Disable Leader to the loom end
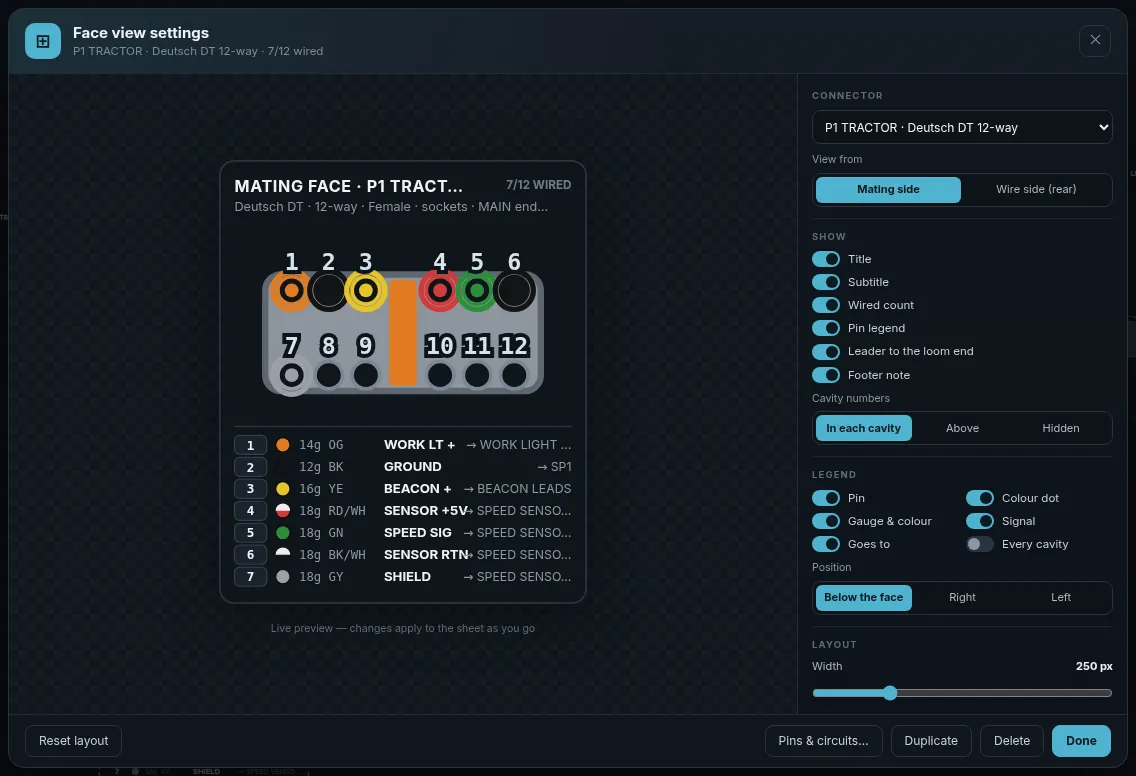The height and width of the screenshot is (776, 1136). pyautogui.click(x=825, y=351)
